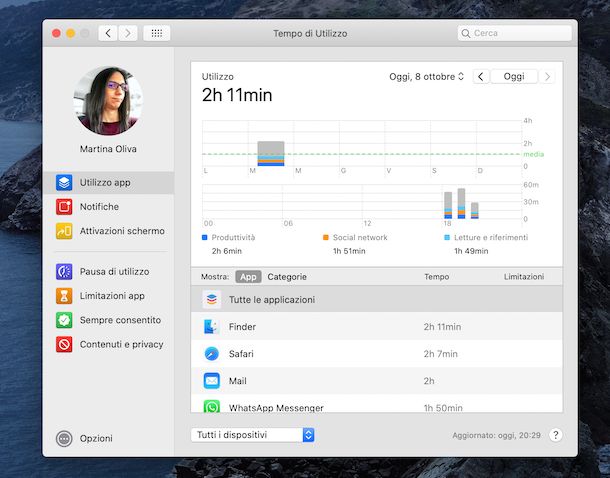Select Notifiche in sidebar

[x=109, y=207]
